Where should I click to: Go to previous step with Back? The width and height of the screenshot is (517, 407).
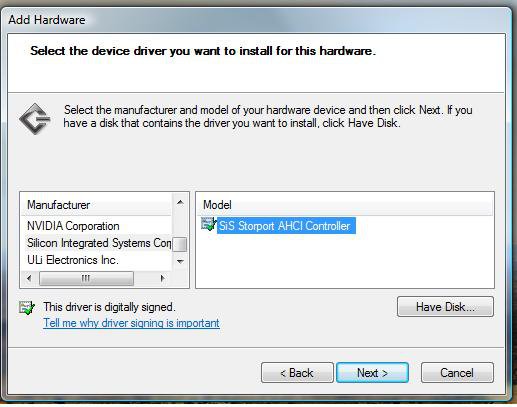click(x=297, y=373)
